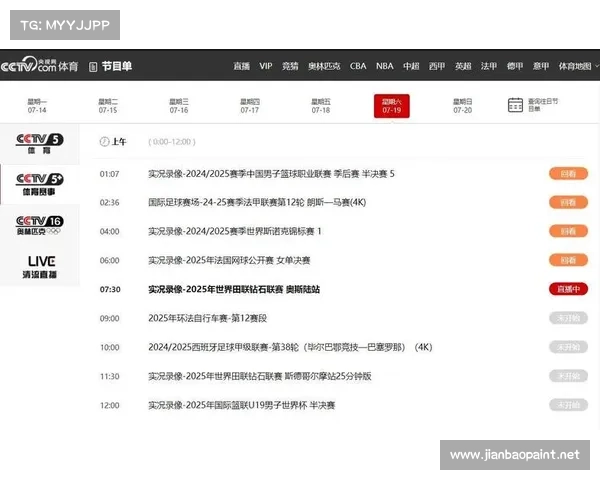600x480 pixels.
Task: Select the LIVE 清流直播 channel
Action: coord(40,267)
